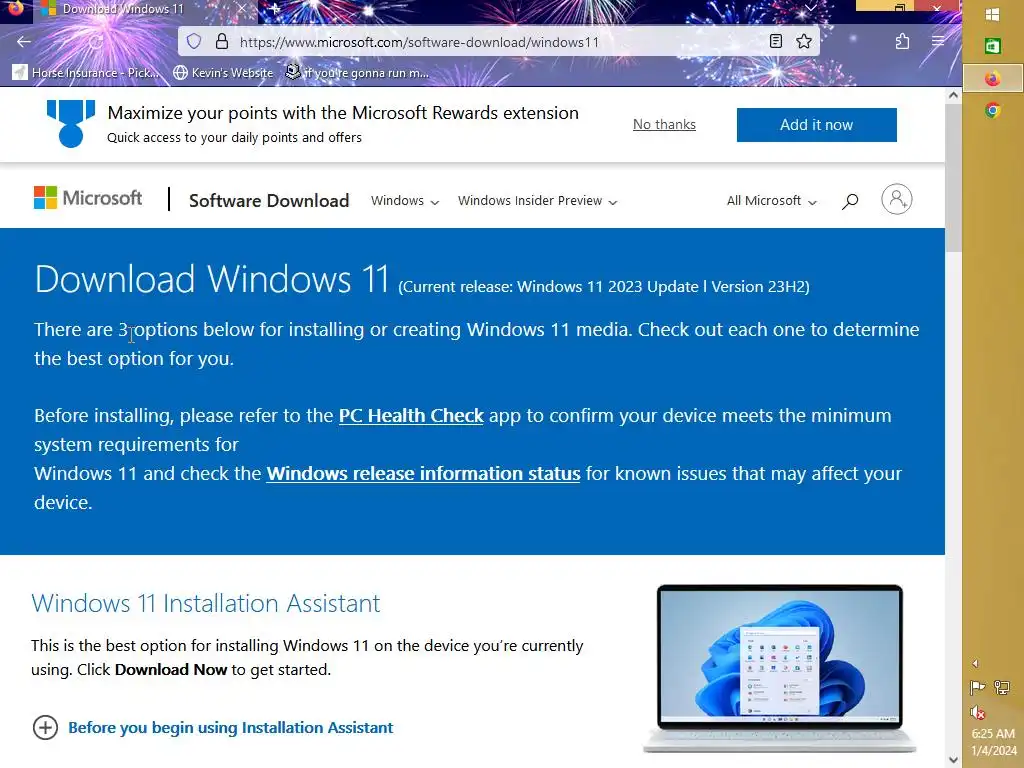Viewport: 1024px width, 768px height.
Task: Expand the All Microsoft menu
Action: click(772, 201)
